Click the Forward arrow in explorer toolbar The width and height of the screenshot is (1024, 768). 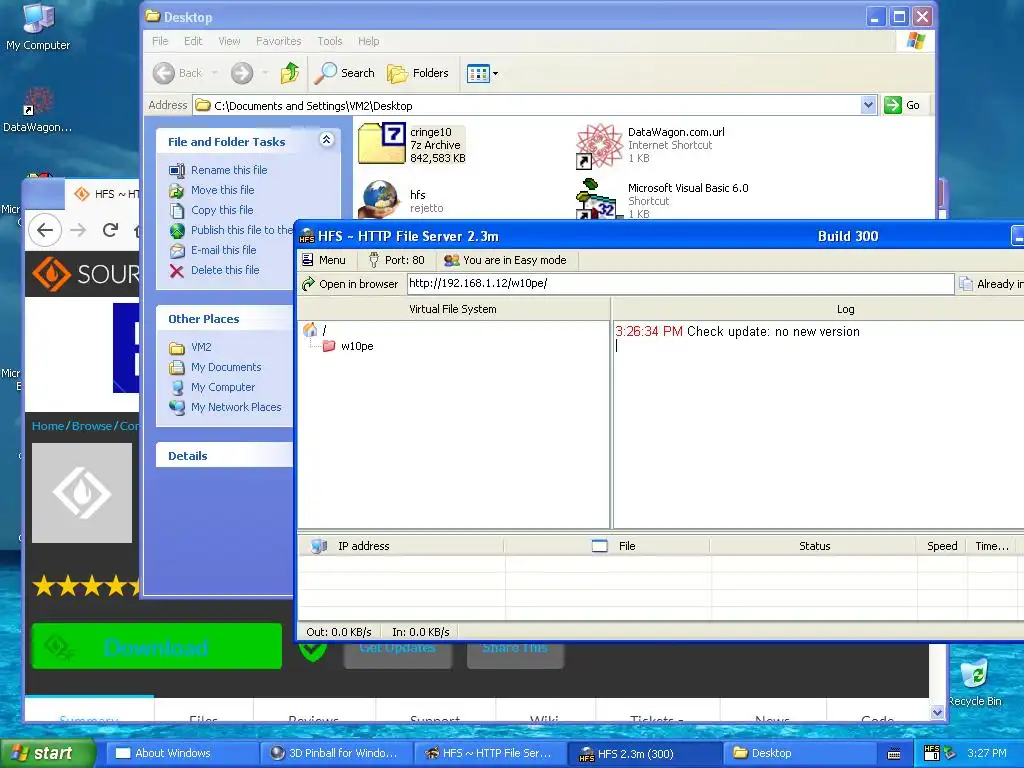click(242, 73)
